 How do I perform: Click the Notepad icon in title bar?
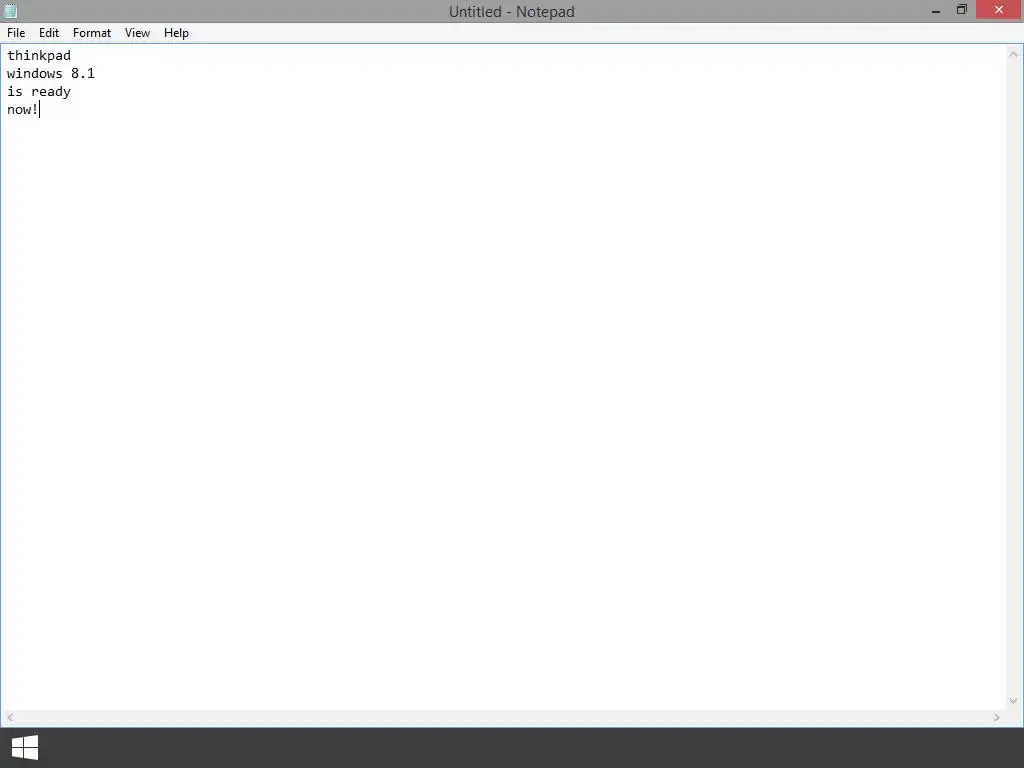click(10, 10)
